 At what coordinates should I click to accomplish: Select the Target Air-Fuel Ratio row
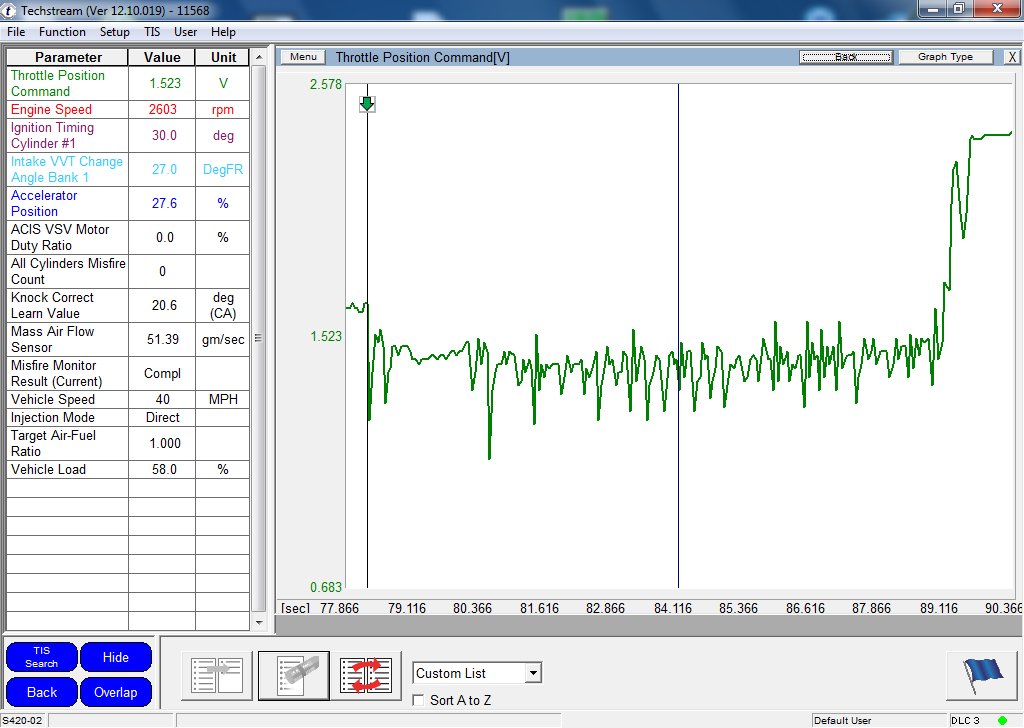[128, 443]
